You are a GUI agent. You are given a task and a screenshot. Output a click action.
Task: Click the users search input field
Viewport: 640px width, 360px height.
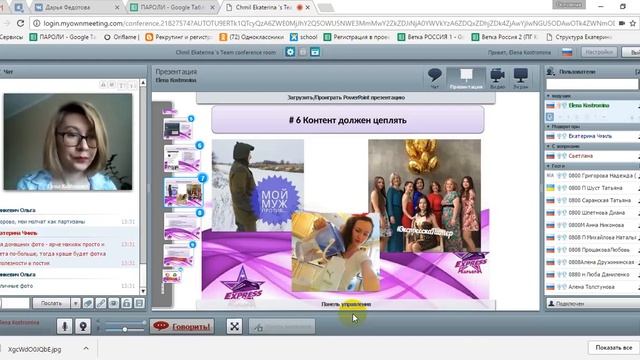tap(592, 84)
